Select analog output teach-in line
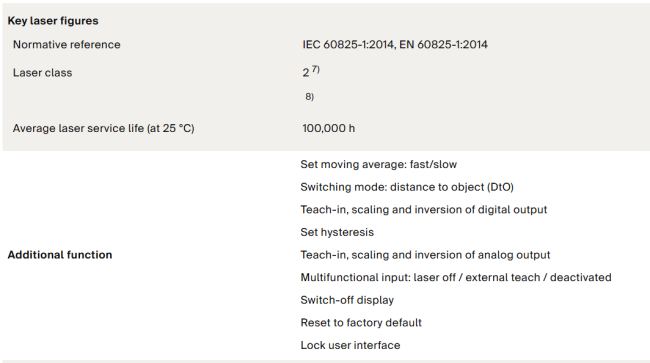This screenshot has width=650, height=363. click(425, 254)
